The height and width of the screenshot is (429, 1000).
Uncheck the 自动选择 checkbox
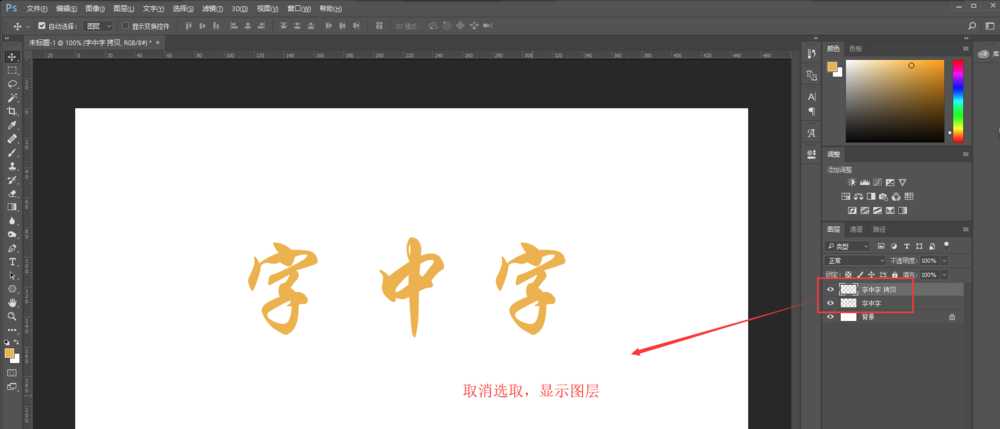coord(41,25)
